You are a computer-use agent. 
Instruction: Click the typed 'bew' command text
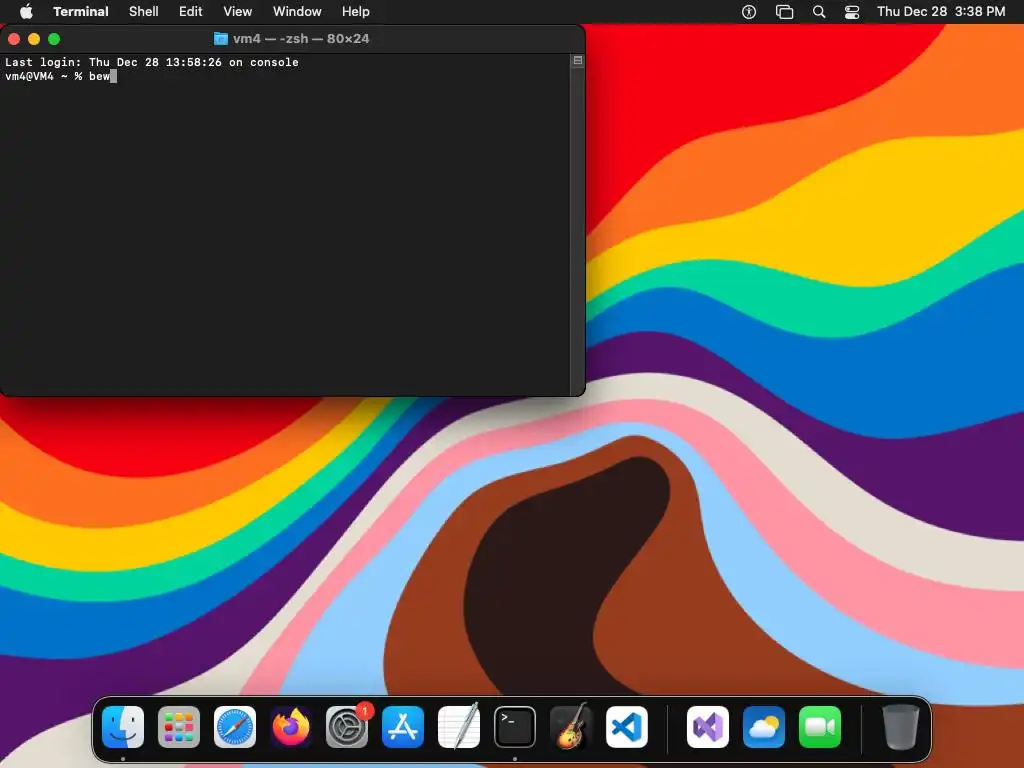[x=99, y=76]
